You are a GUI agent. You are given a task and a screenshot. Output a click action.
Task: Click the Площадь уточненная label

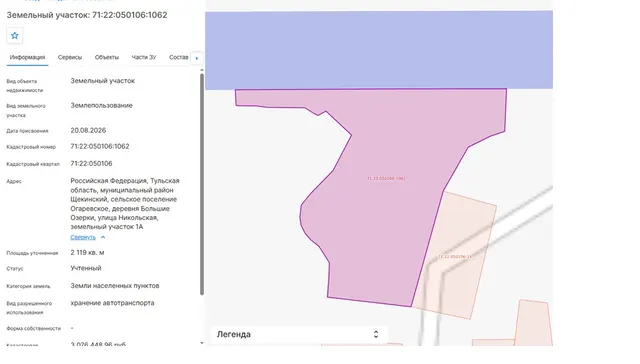[32, 253]
